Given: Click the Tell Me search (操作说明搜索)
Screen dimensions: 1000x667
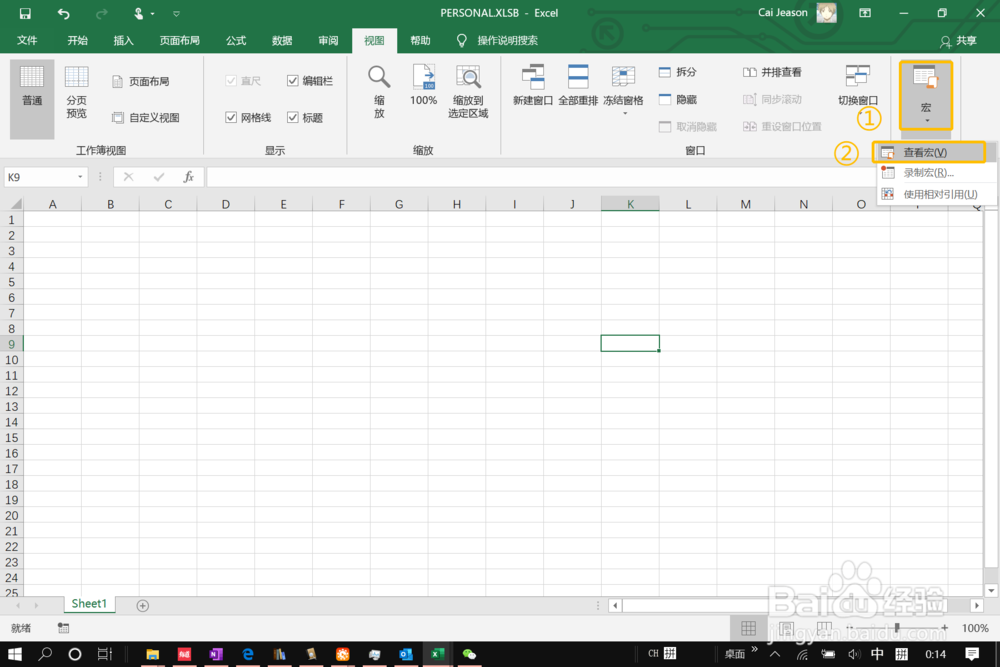Looking at the screenshot, I should (507, 40).
